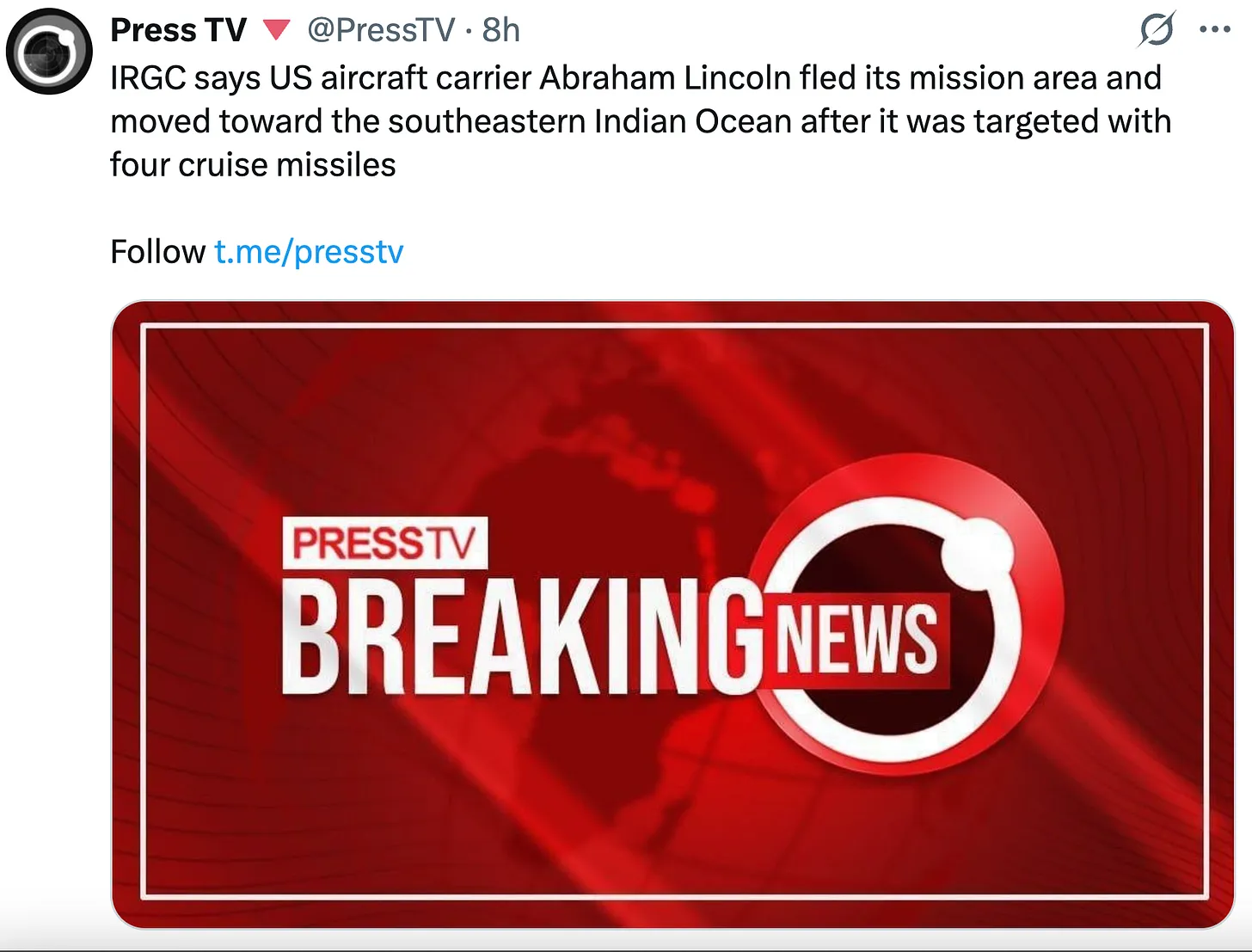
Task: Click "four cruise missiles" in the tweet
Action: 253,165
